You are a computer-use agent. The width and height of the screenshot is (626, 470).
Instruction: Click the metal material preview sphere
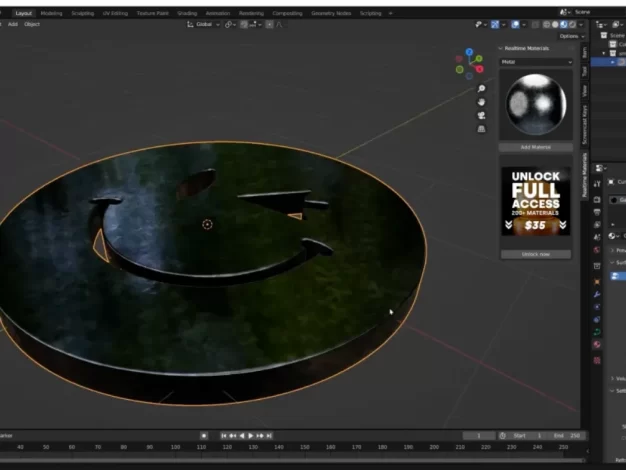click(x=536, y=104)
